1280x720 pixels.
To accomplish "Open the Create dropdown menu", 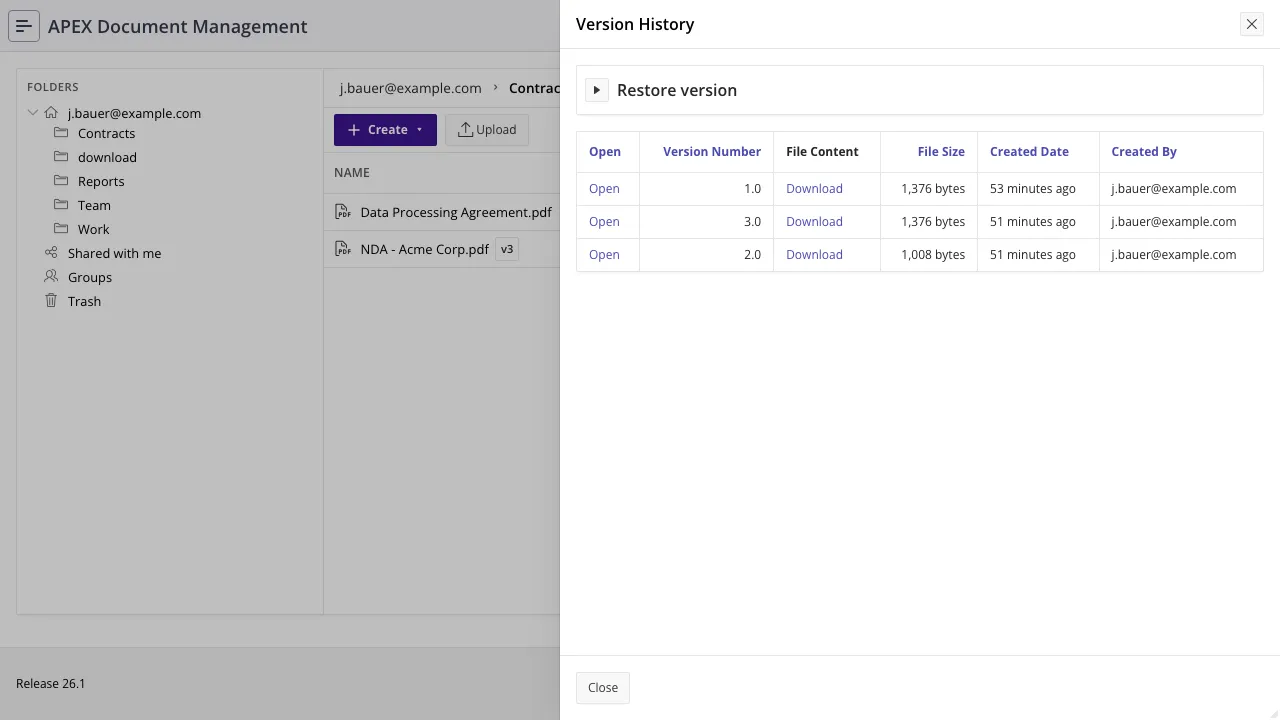I will [x=385, y=130].
